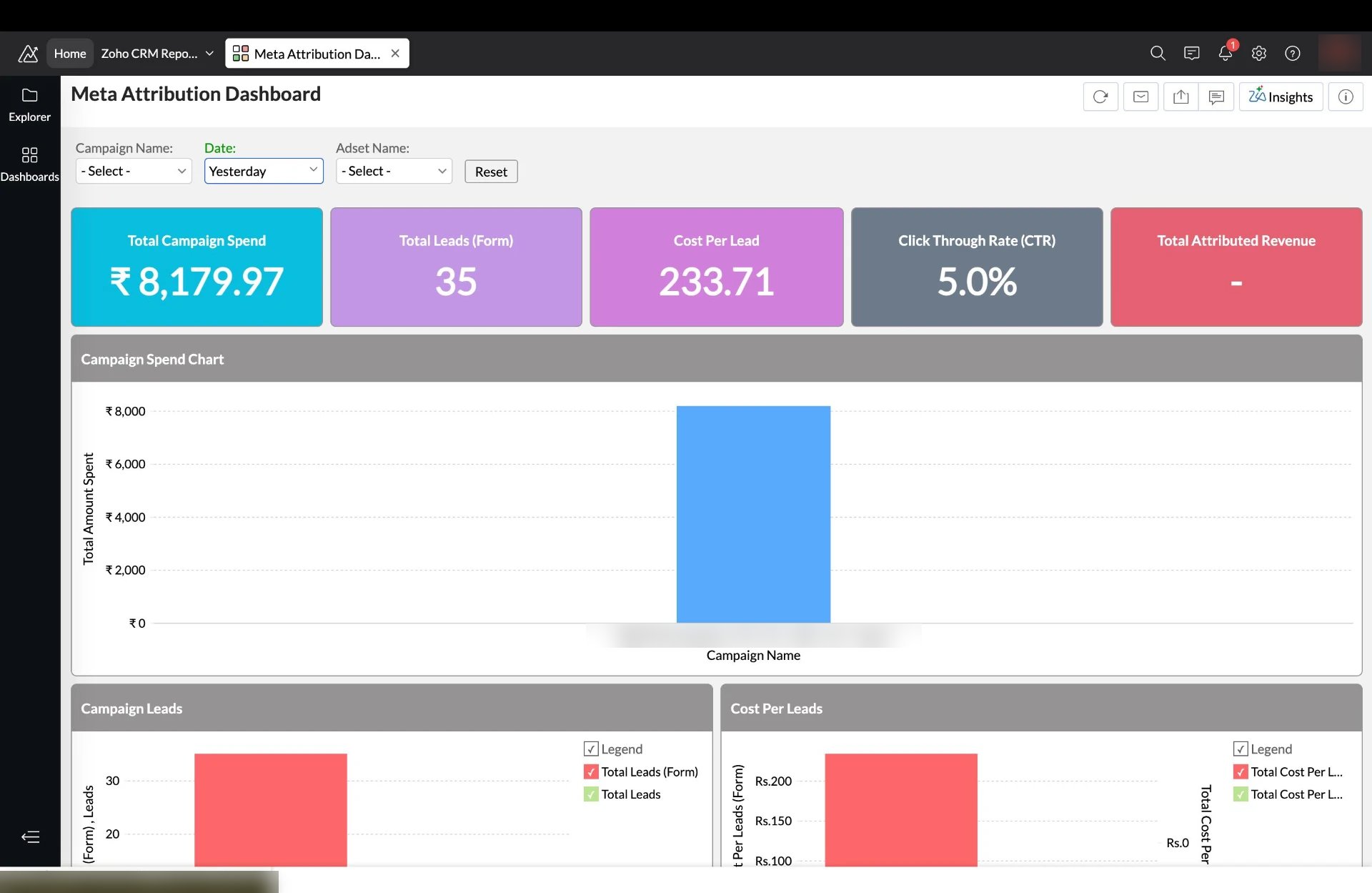This screenshot has width=1372, height=893.
Task: Close the Meta Attribution Dashboard tab
Action: (395, 54)
